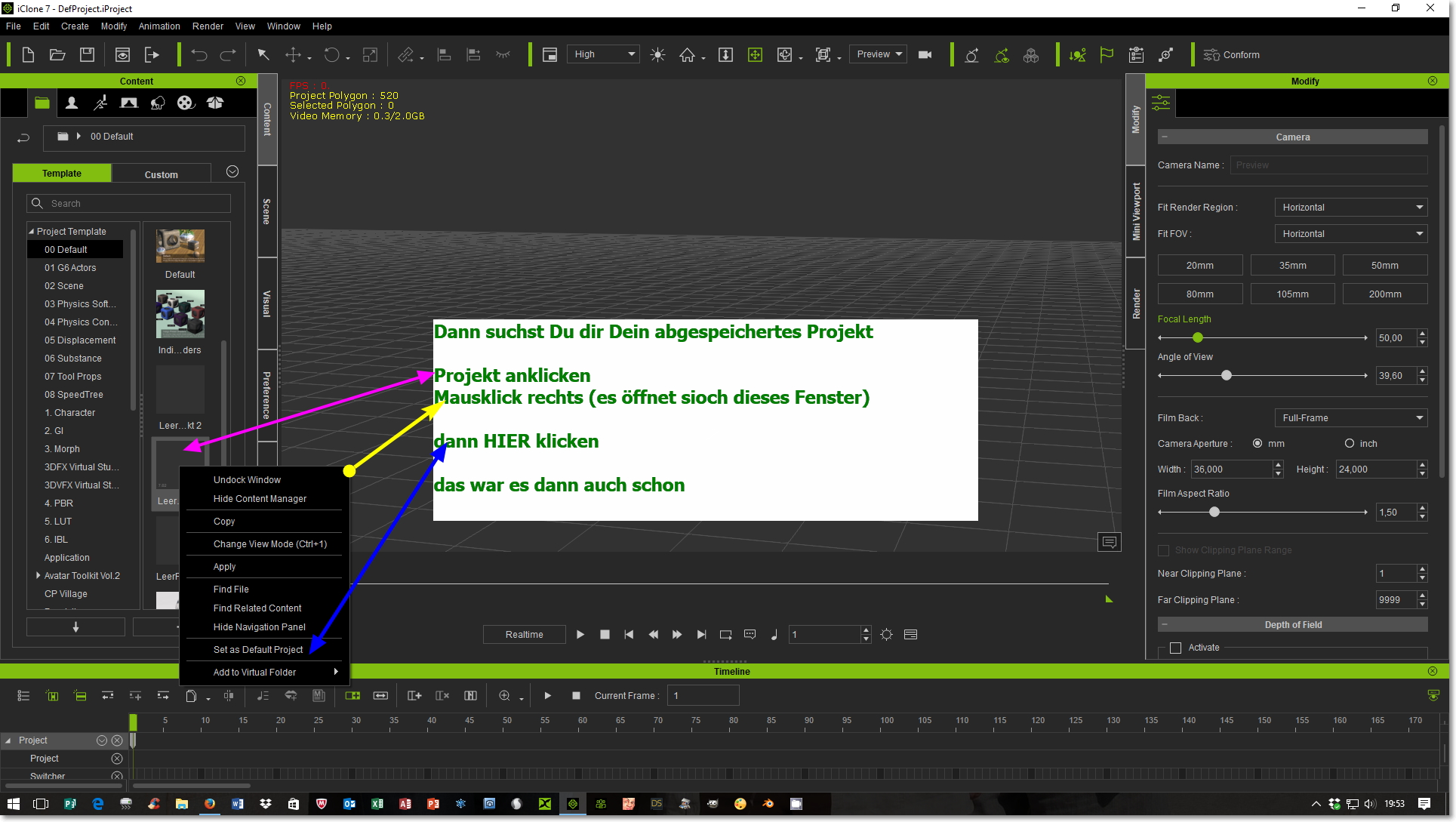Click the sun light icon in the toolbar
Screen dimensions: 1456x822
click(657, 54)
